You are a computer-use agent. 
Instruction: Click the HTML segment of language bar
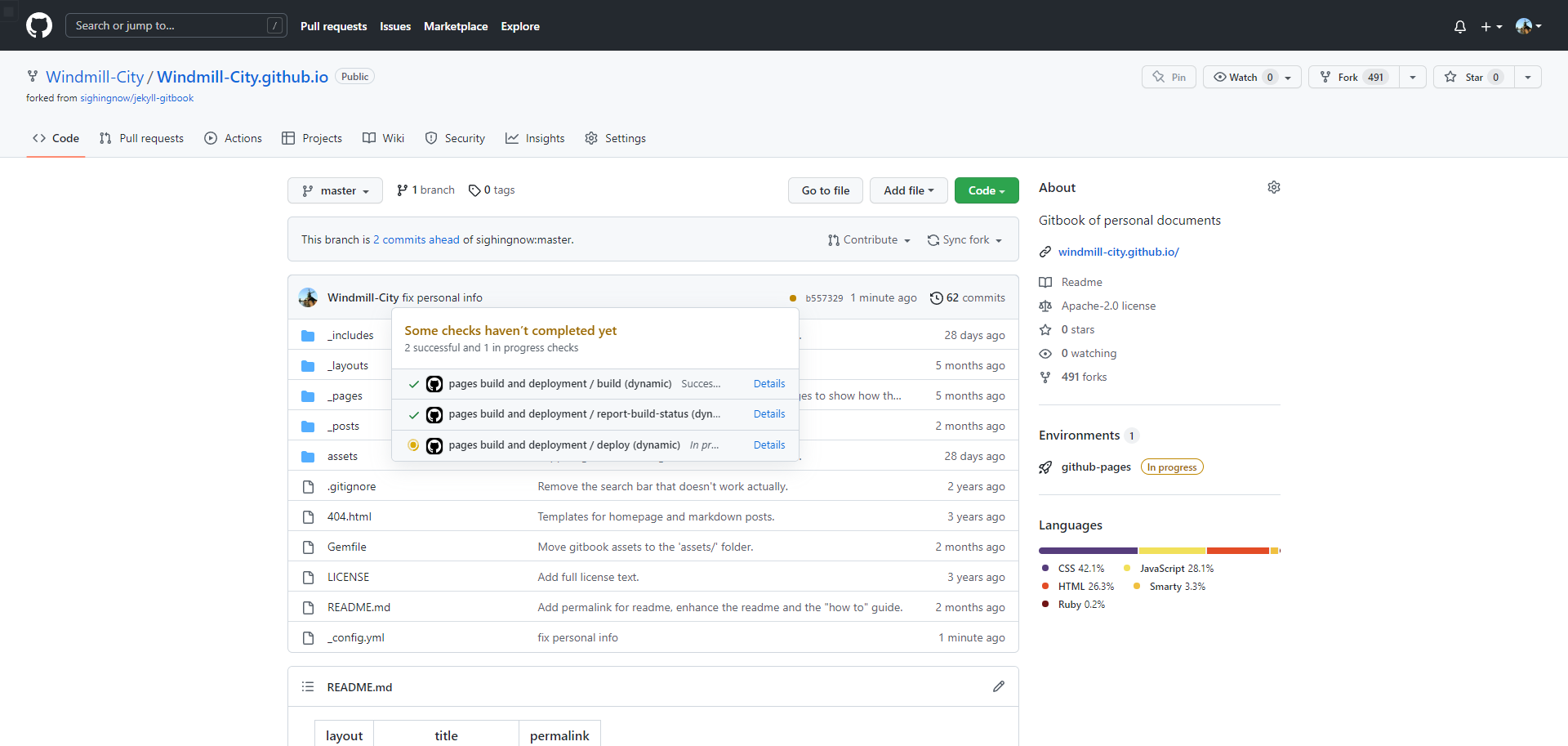1238,551
